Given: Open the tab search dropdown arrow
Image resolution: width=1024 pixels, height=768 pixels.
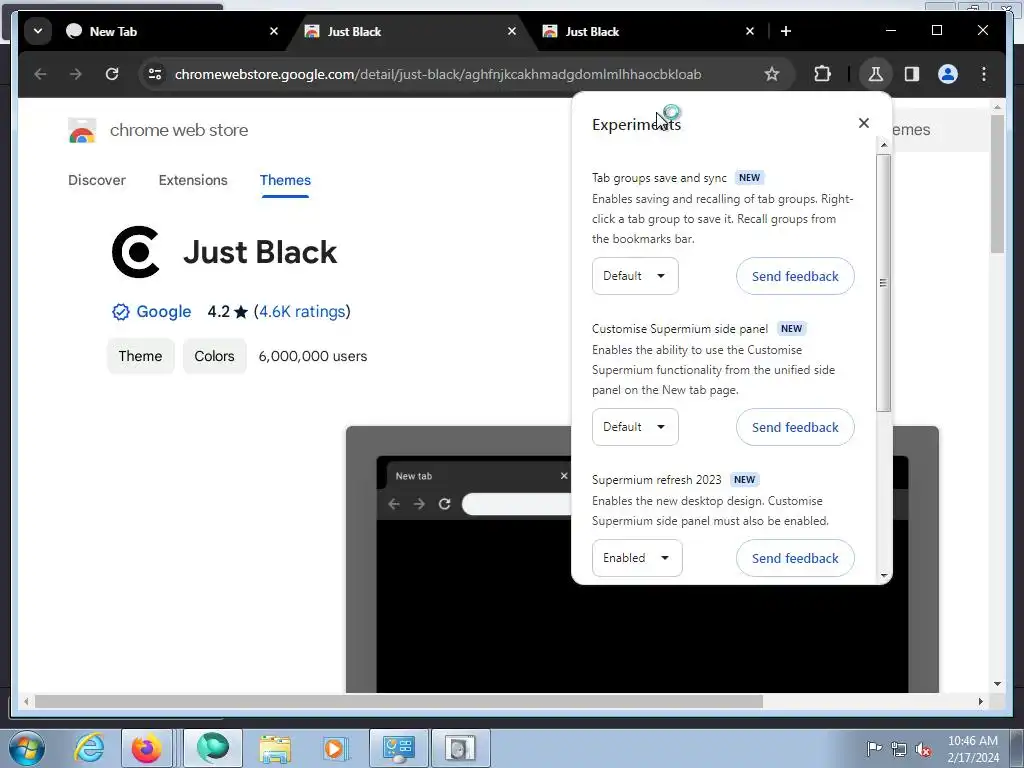Looking at the screenshot, I should pos(38,31).
